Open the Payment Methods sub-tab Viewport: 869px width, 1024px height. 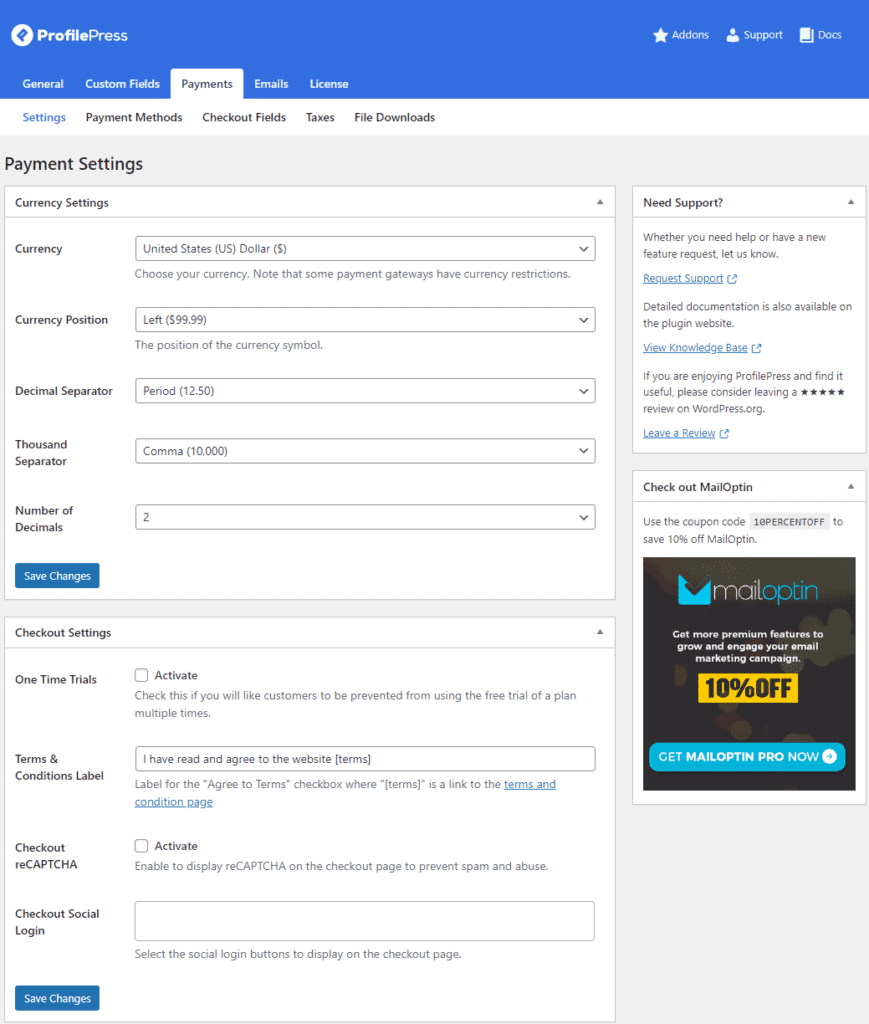[x=134, y=118]
